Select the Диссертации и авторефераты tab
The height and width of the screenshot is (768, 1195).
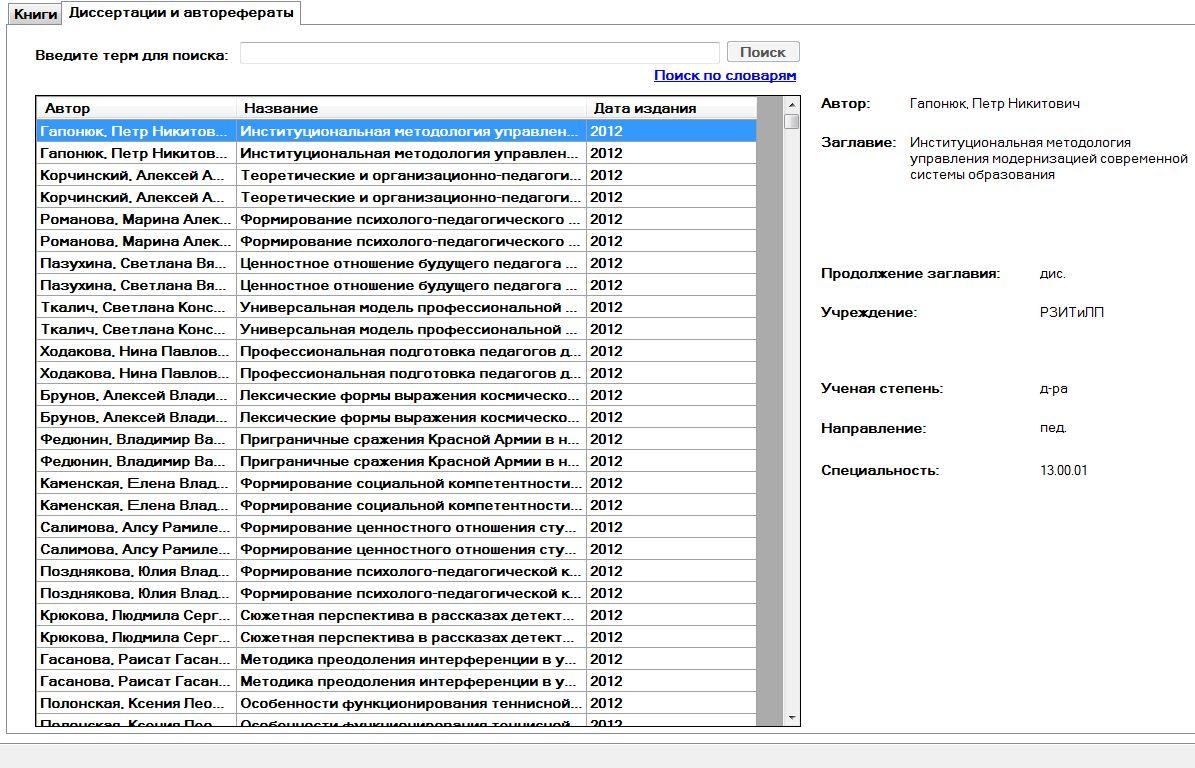coord(181,12)
